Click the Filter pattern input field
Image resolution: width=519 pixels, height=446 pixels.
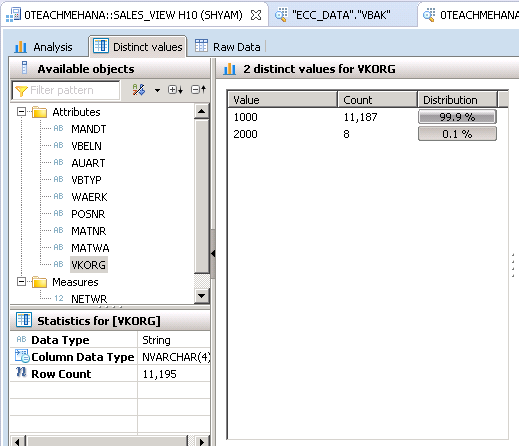click(66, 90)
